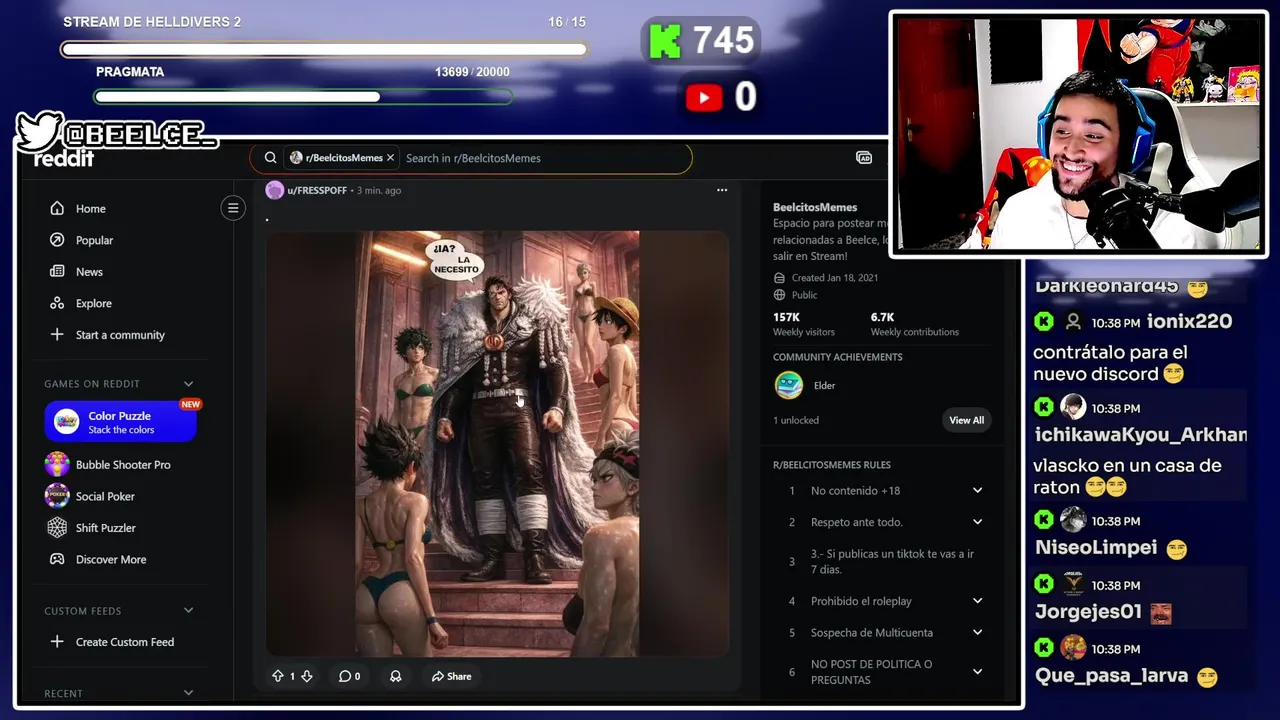Click the Discover More link
Screen dimensions: 1280x720
pyautogui.click(x=111, y=559)
